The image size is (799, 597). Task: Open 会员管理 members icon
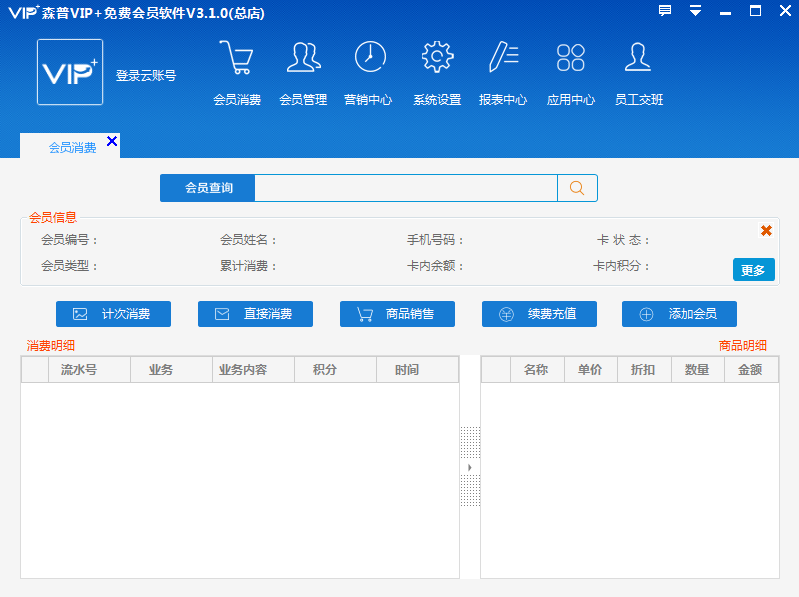coord(303,59)
